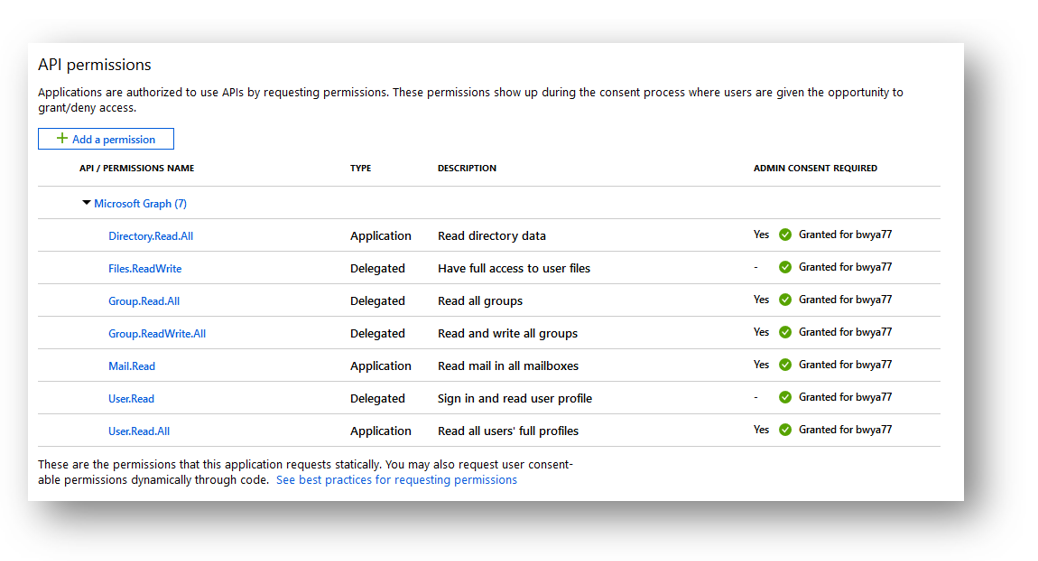Open See best practices for requesting permissions

[x=397, y=480]
